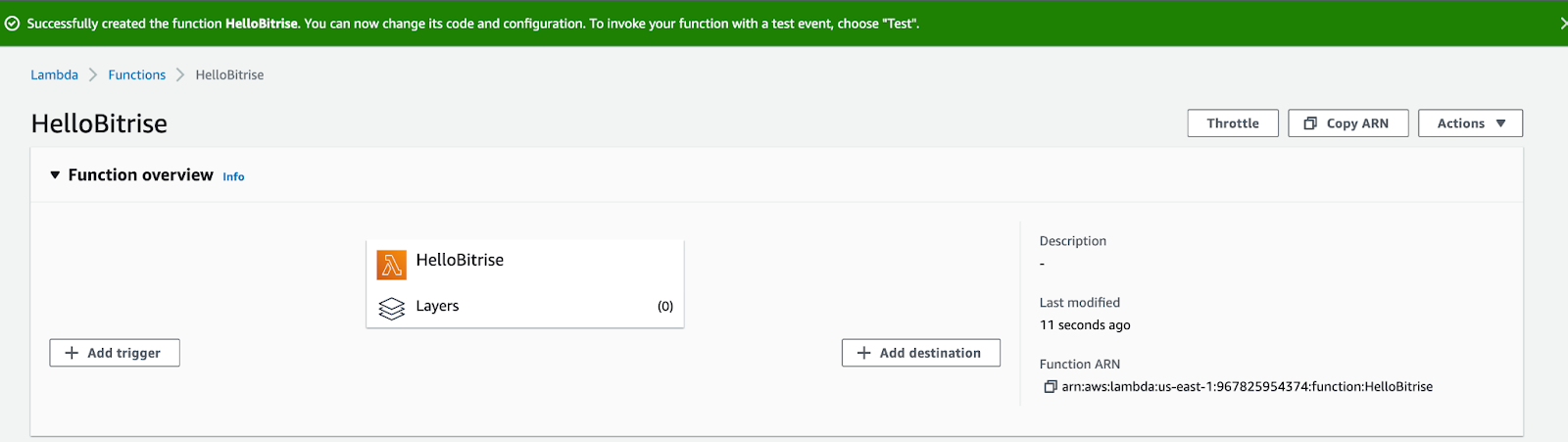Click the Layers stack icon
Screen dimensions: 1568x442
391,309
